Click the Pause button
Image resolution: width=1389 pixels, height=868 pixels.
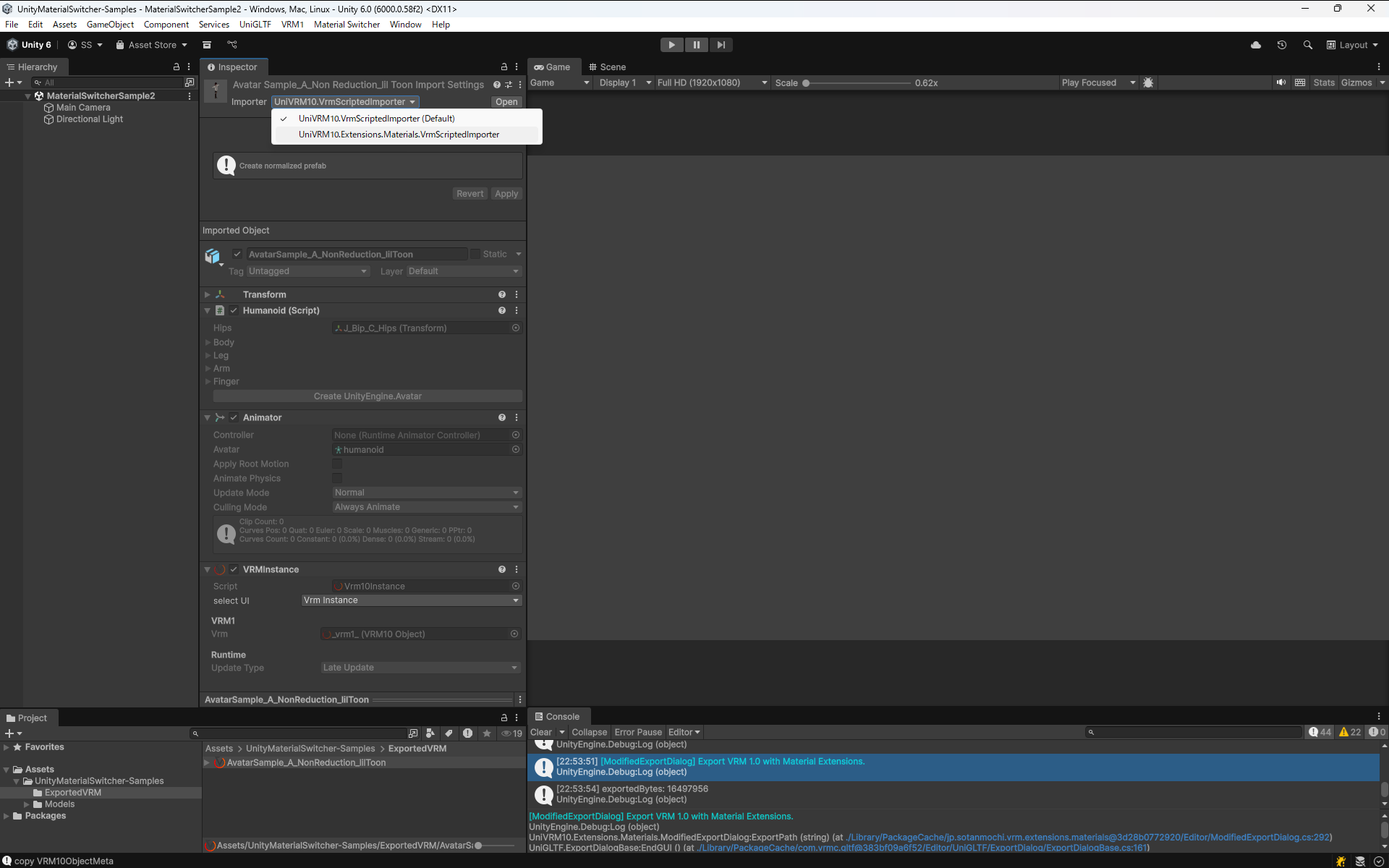696,45
